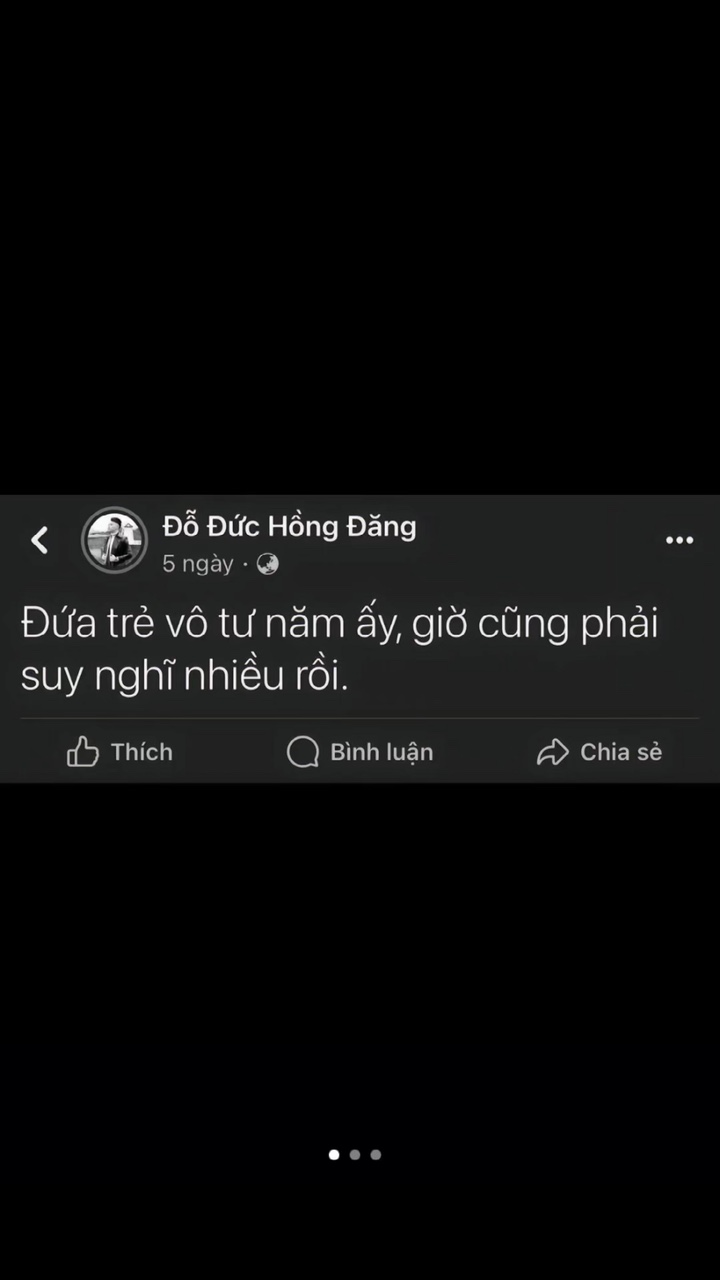720x1280 pixels.
Task: Click the thumbs-up Thích icon
Action: pos(83,752)
